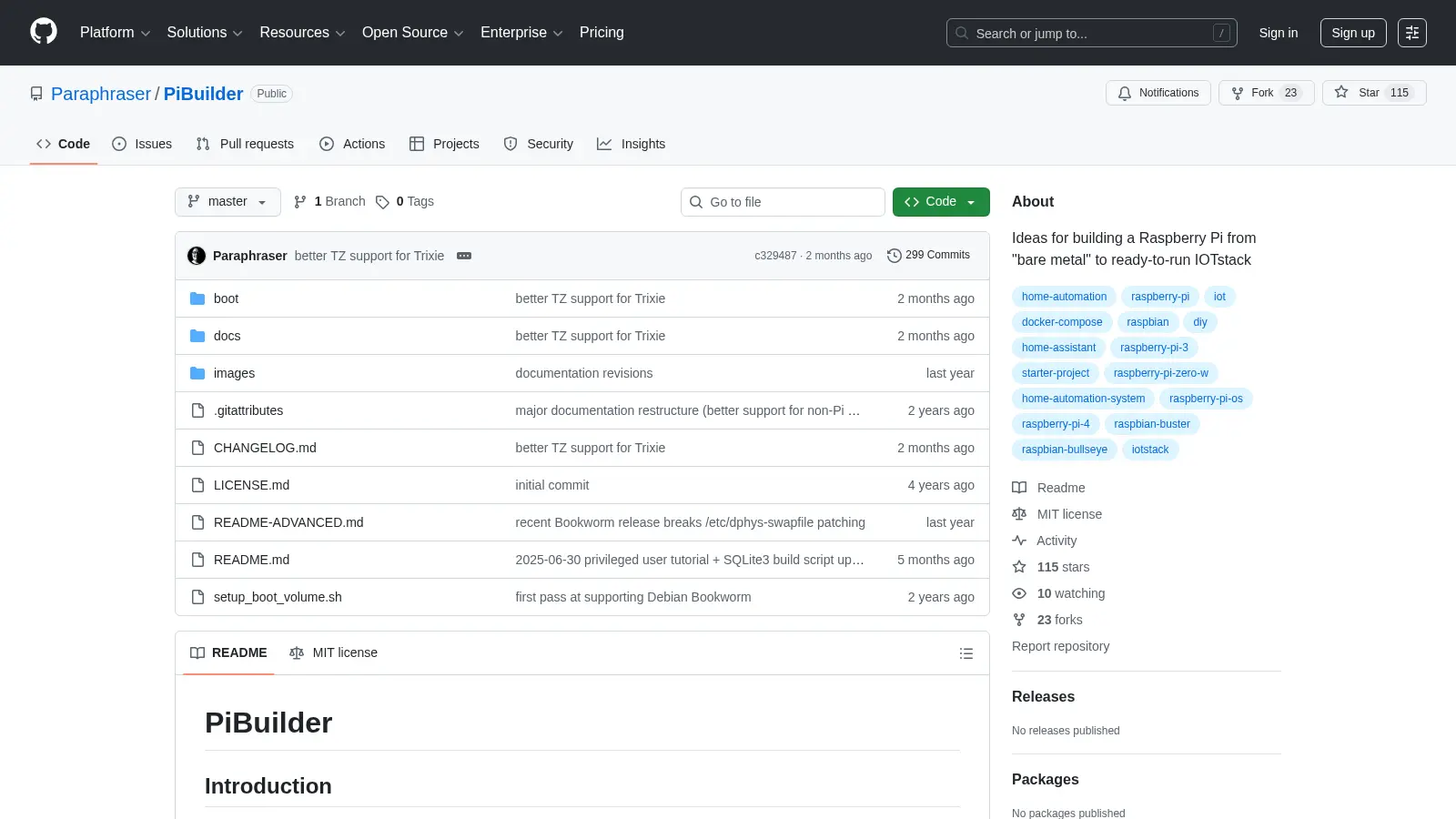The width and height of the screenshot is (1456, 819).
Task: Click 'initial commit' message
Action: [551, 485]
